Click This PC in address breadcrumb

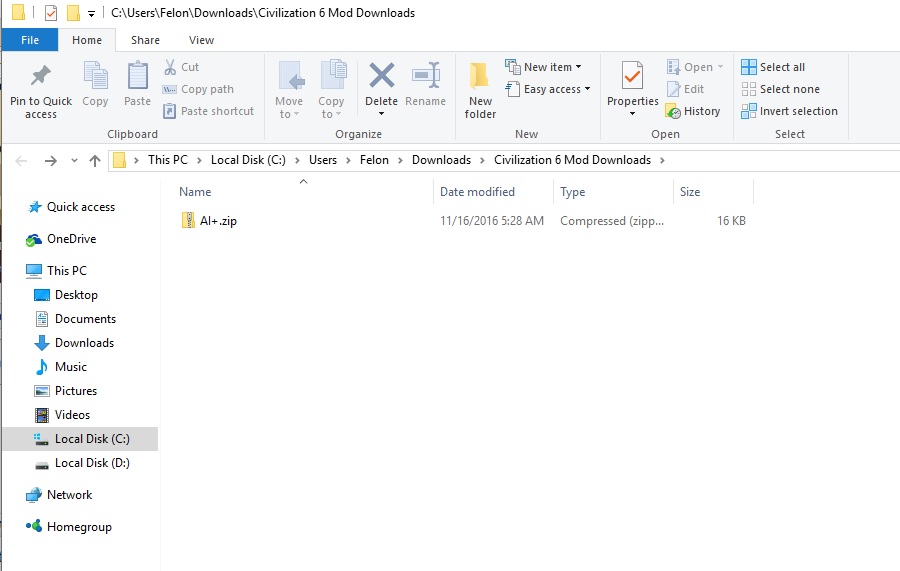(x=168, y=160)
